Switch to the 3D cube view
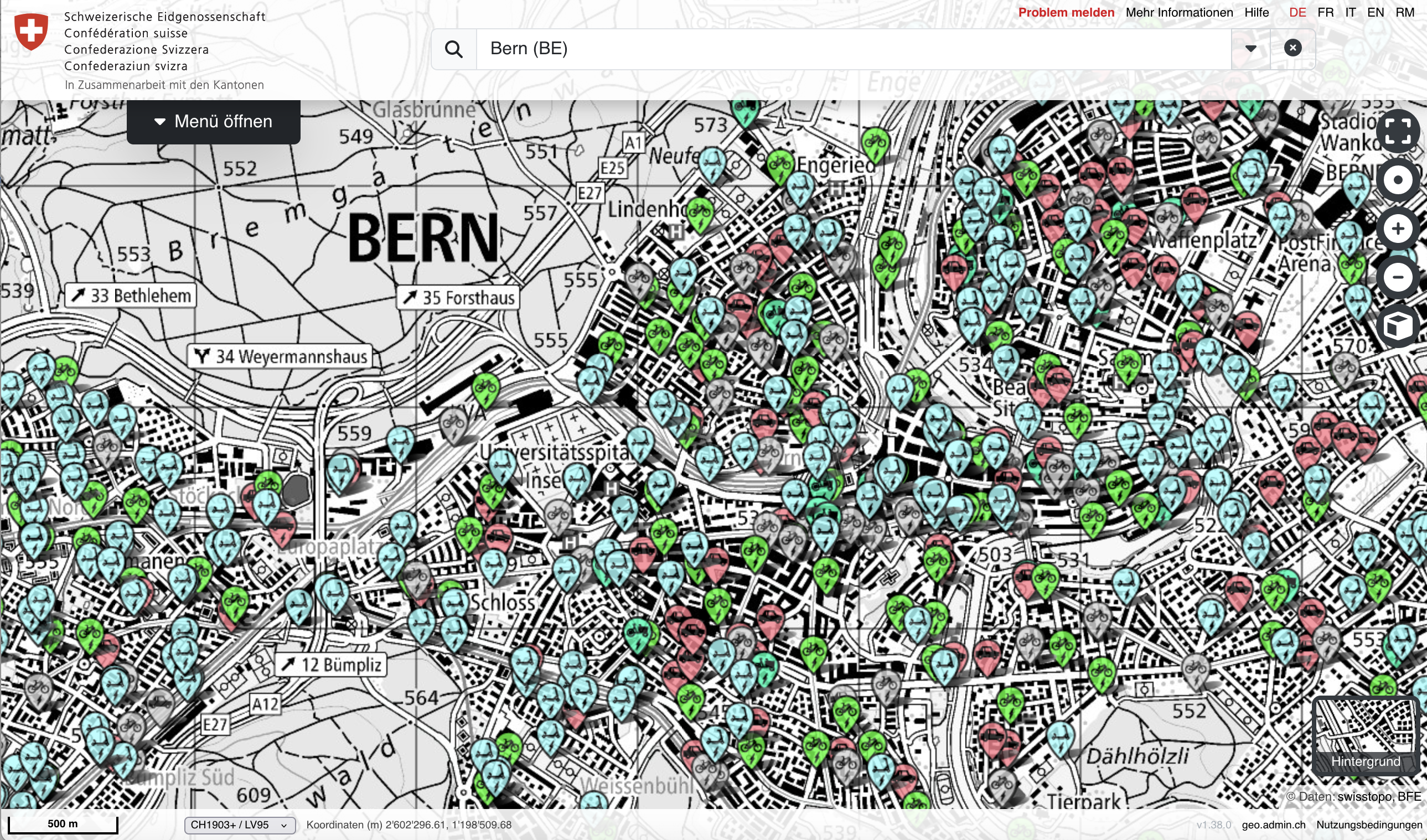The height and width of the screenshot is (840, 1427). point(1398,326)
